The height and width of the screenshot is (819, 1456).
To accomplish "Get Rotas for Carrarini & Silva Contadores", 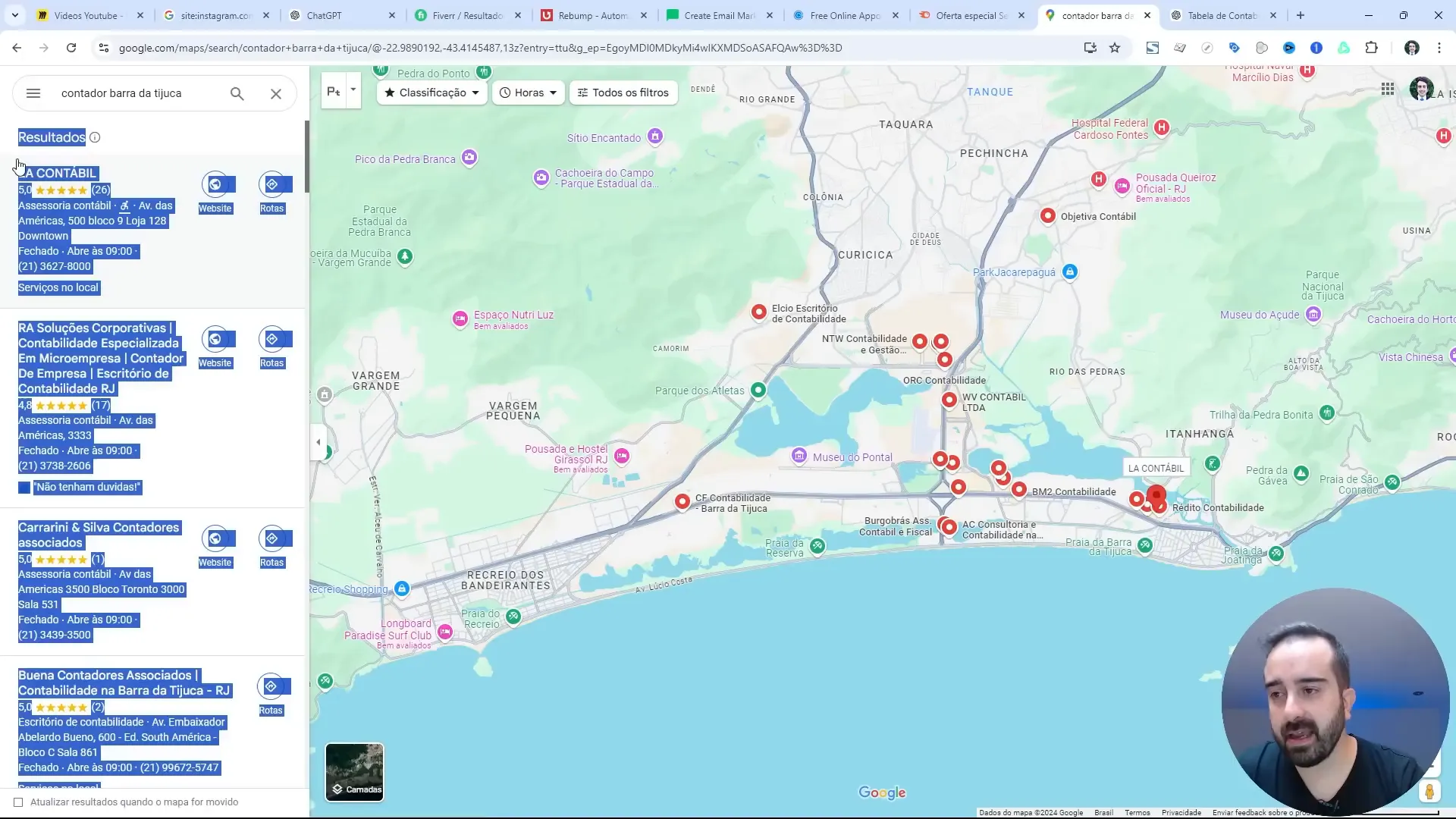I will point(272,547).
